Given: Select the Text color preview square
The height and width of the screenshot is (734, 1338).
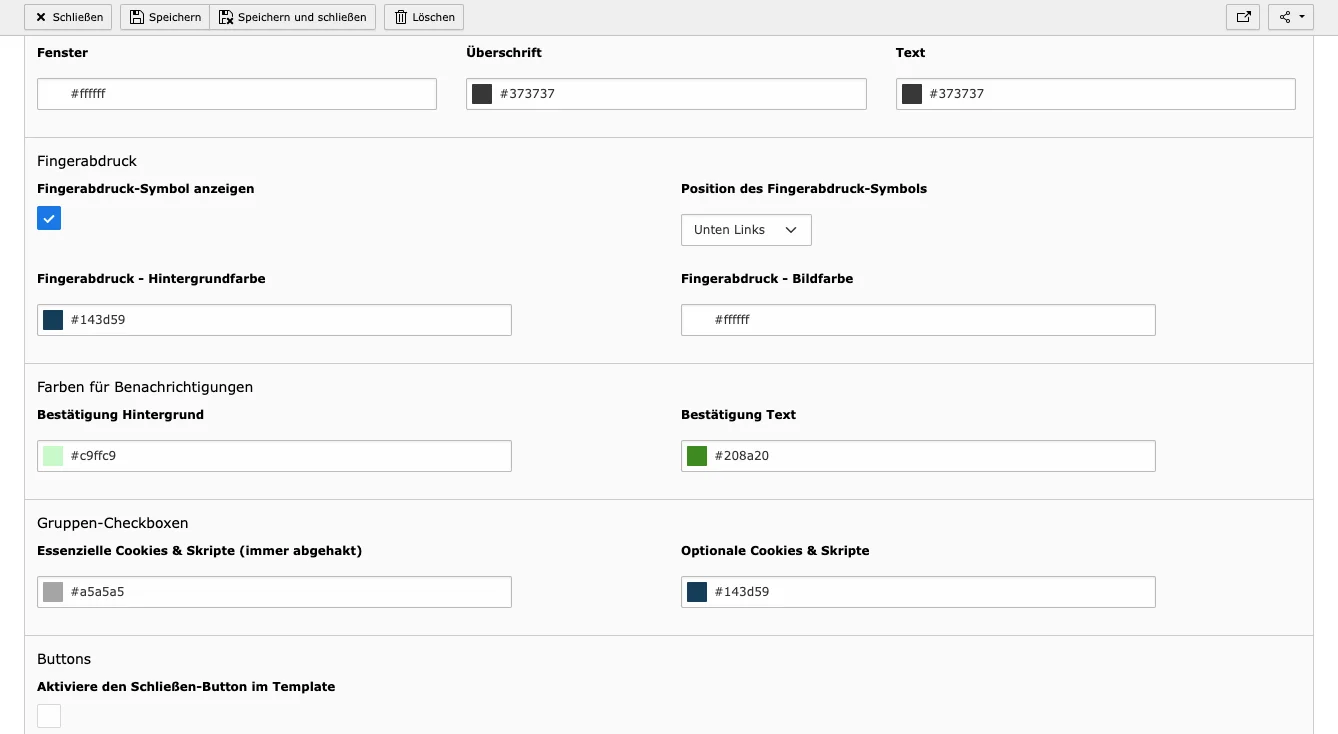Looking at the screenshot, I should click(x=911, y=93).
